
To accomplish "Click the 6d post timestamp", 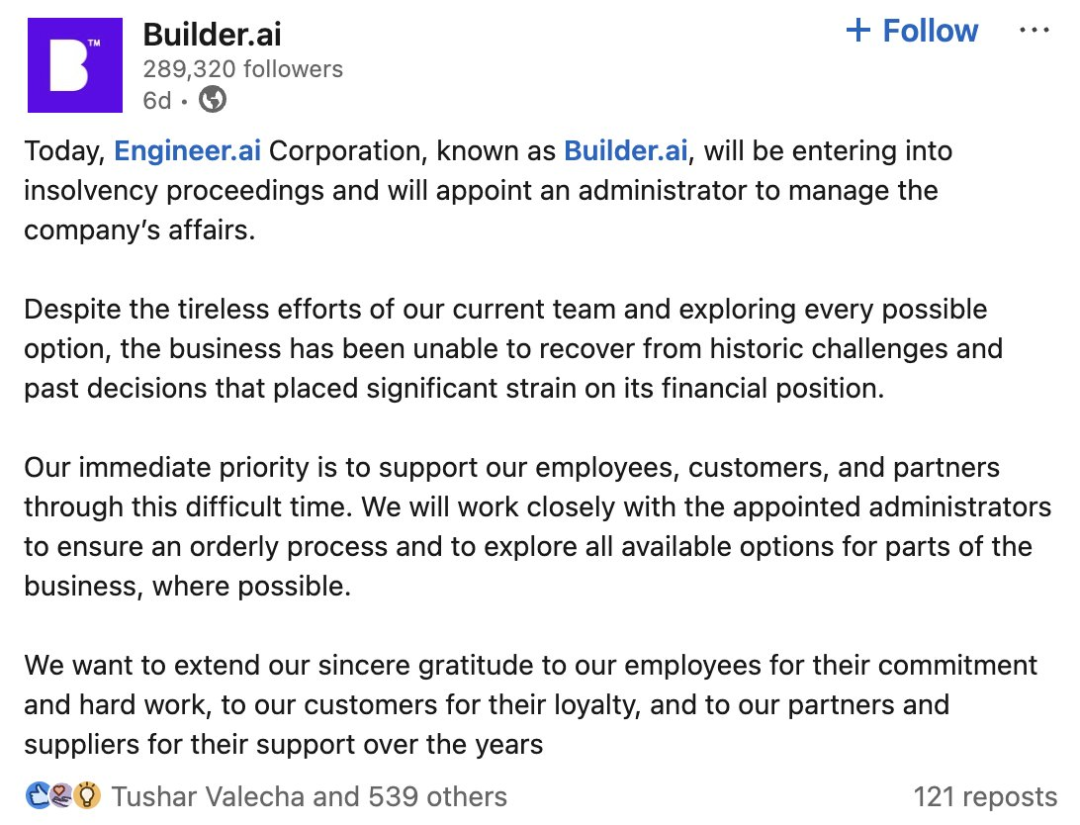I will click(157, 100).
